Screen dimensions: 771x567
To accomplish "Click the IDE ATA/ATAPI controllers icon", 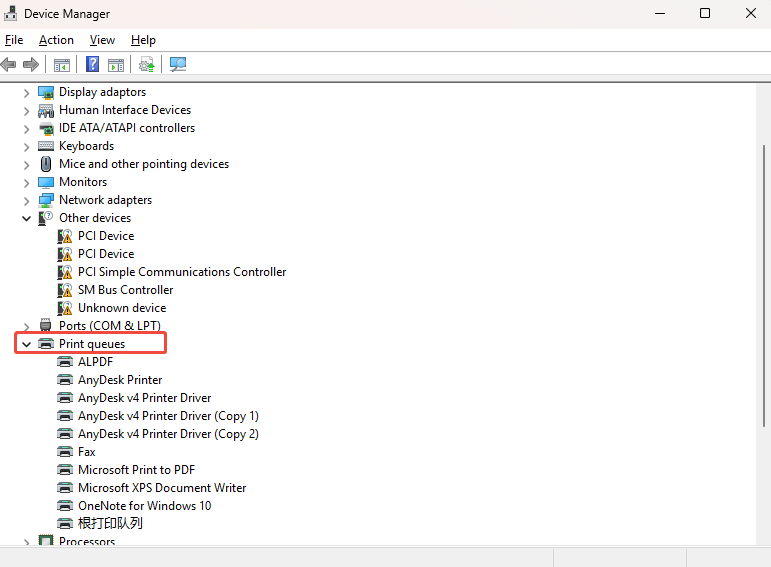I will 46,128.
